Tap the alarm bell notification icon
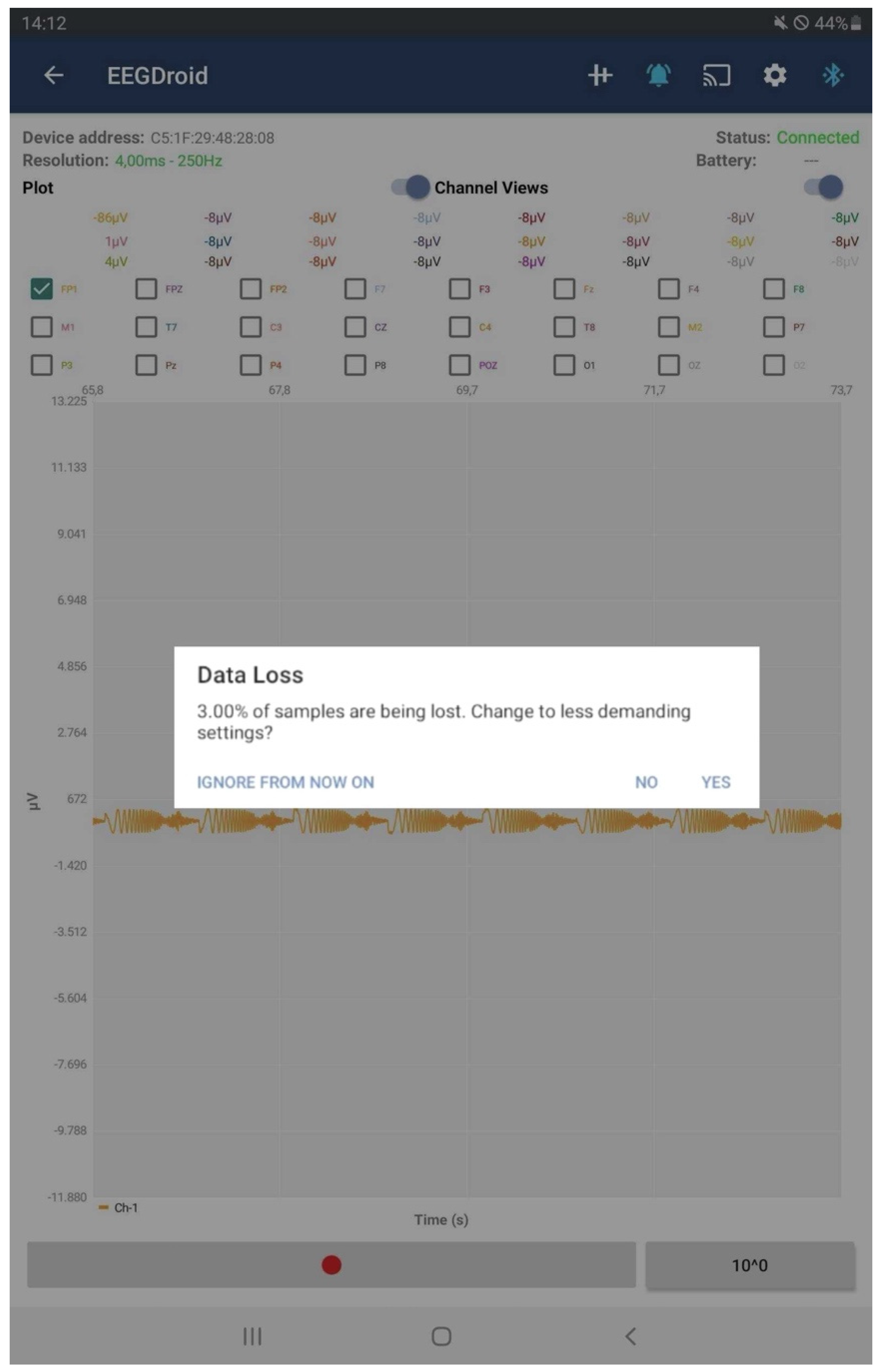The height and width of the screenshot is (1372, 882). (658, 75)
